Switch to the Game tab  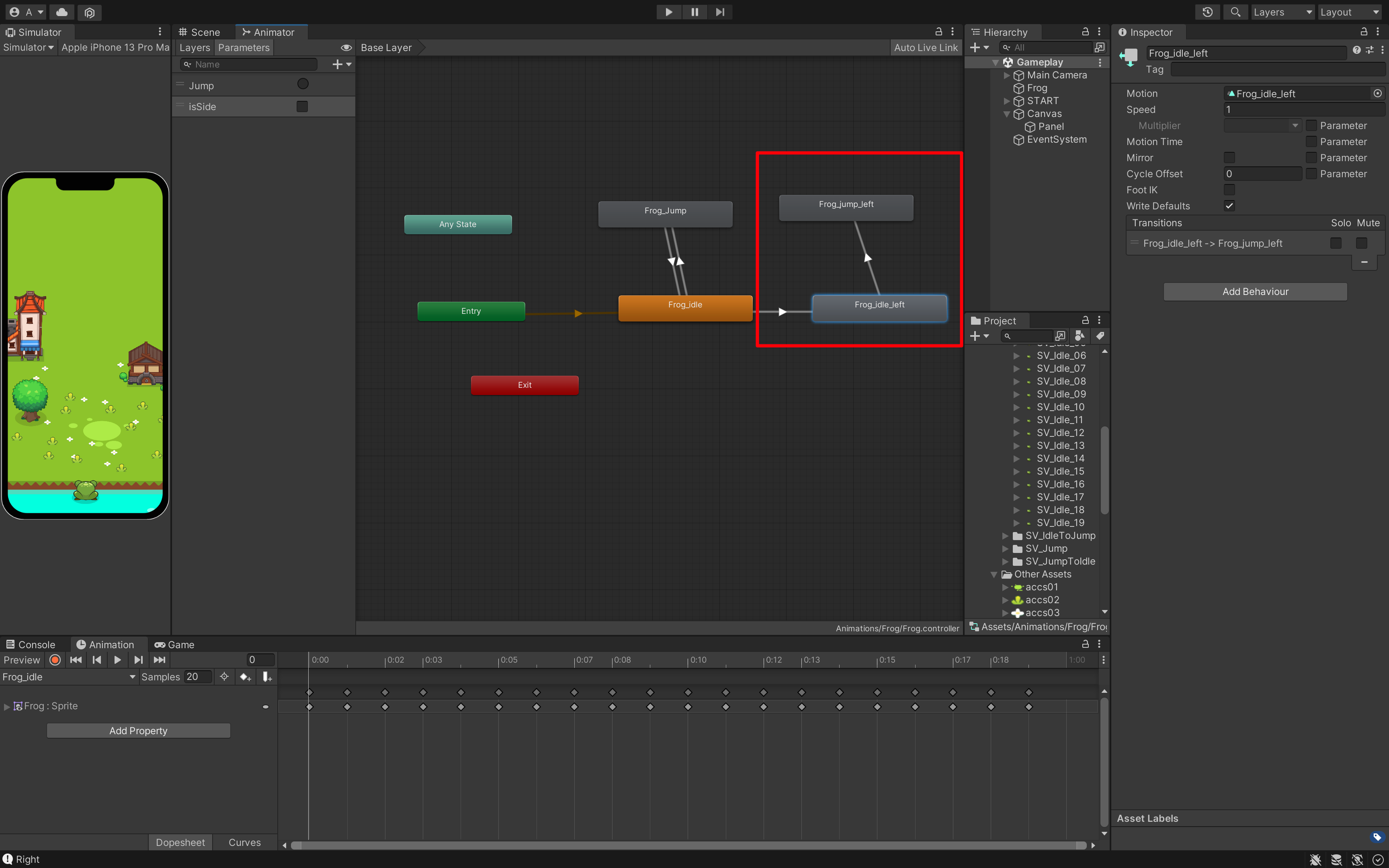(174, 645)
